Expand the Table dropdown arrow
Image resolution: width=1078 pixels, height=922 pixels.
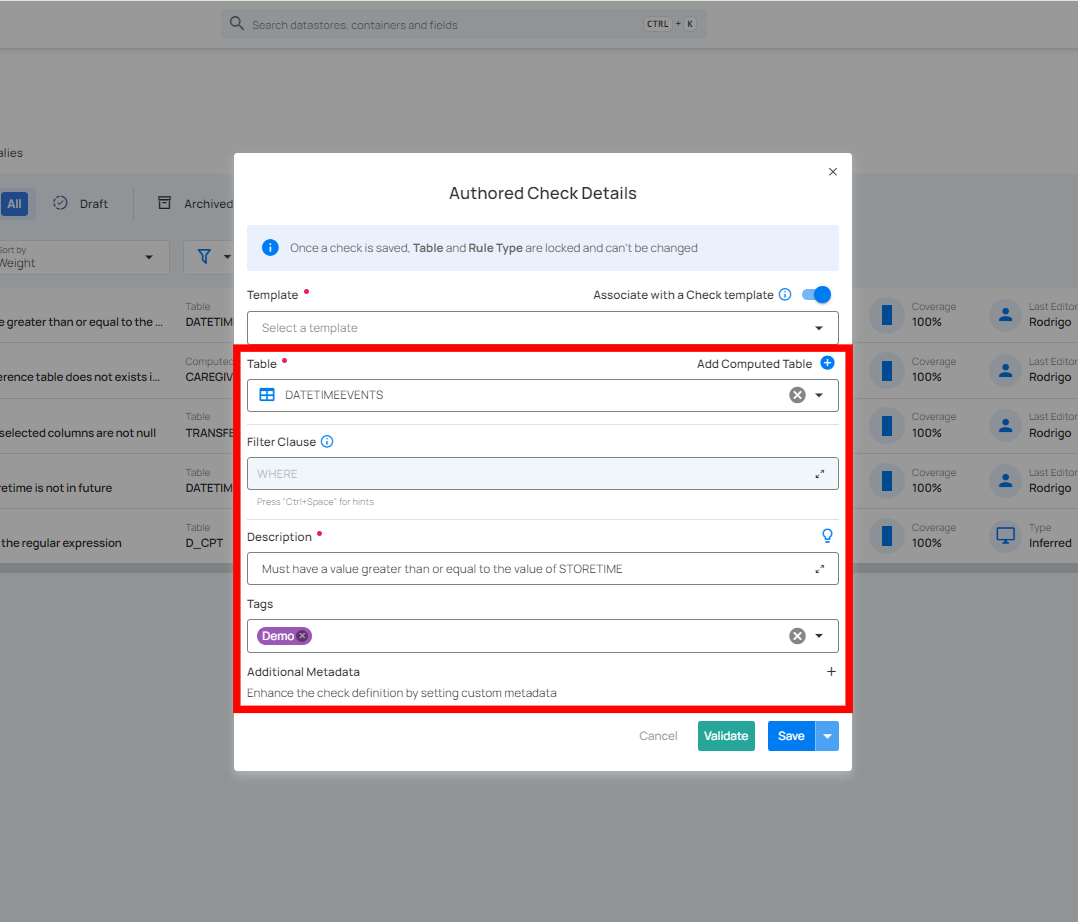point(819,395)
